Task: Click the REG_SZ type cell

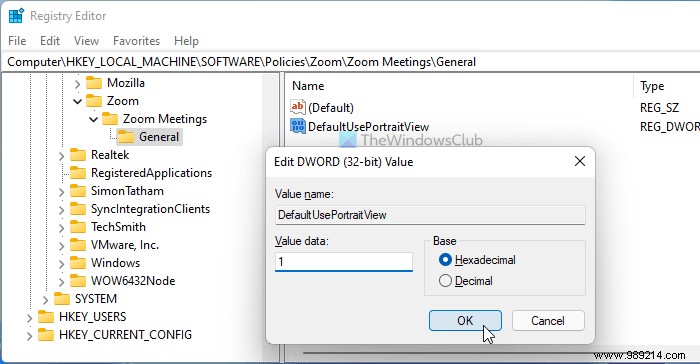Action: click(659, 108)
